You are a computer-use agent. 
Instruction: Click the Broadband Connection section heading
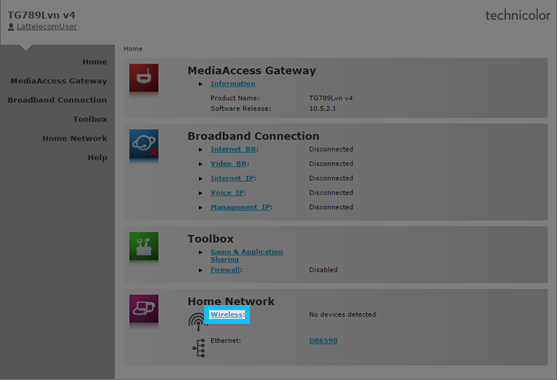click(x=253, y=136)
